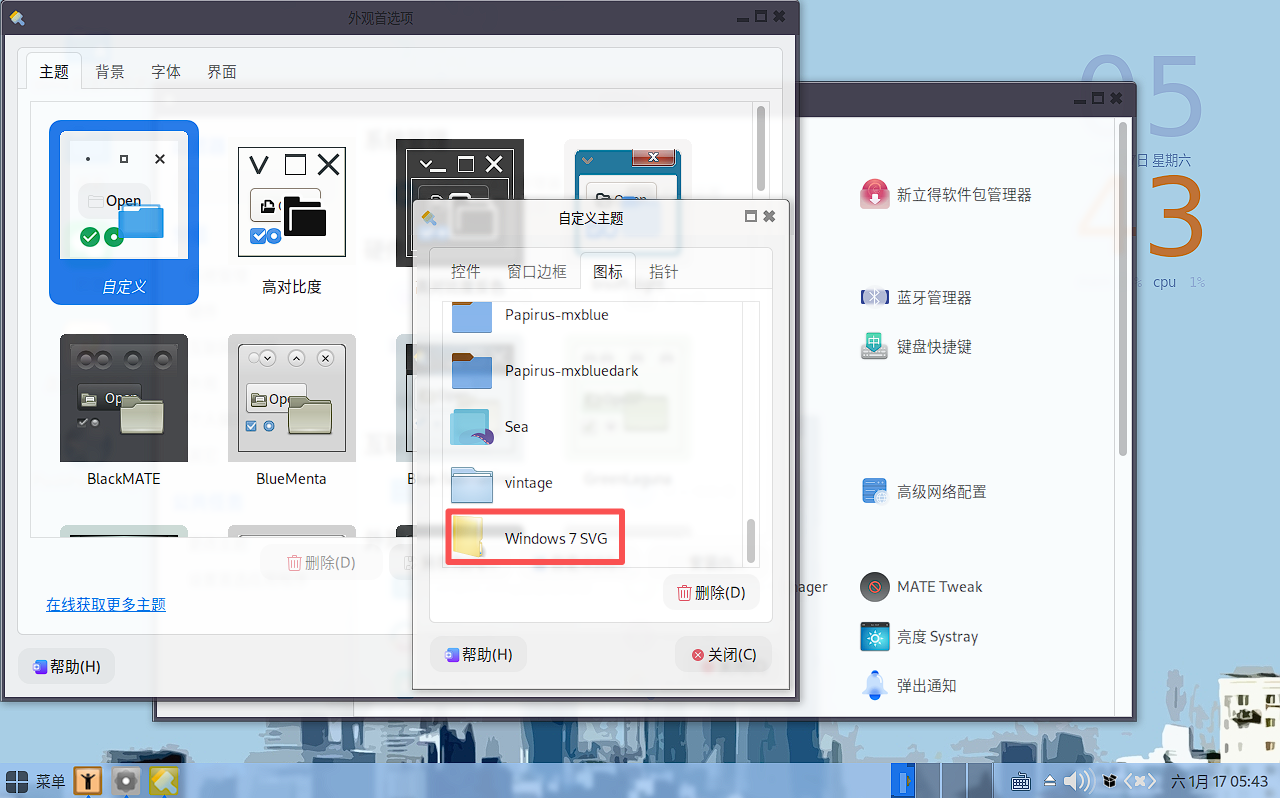Viewport: 1280px width, 798px height.
Task: Launch 蓝牙管理器 from the control center
Action: click(916, 298)
